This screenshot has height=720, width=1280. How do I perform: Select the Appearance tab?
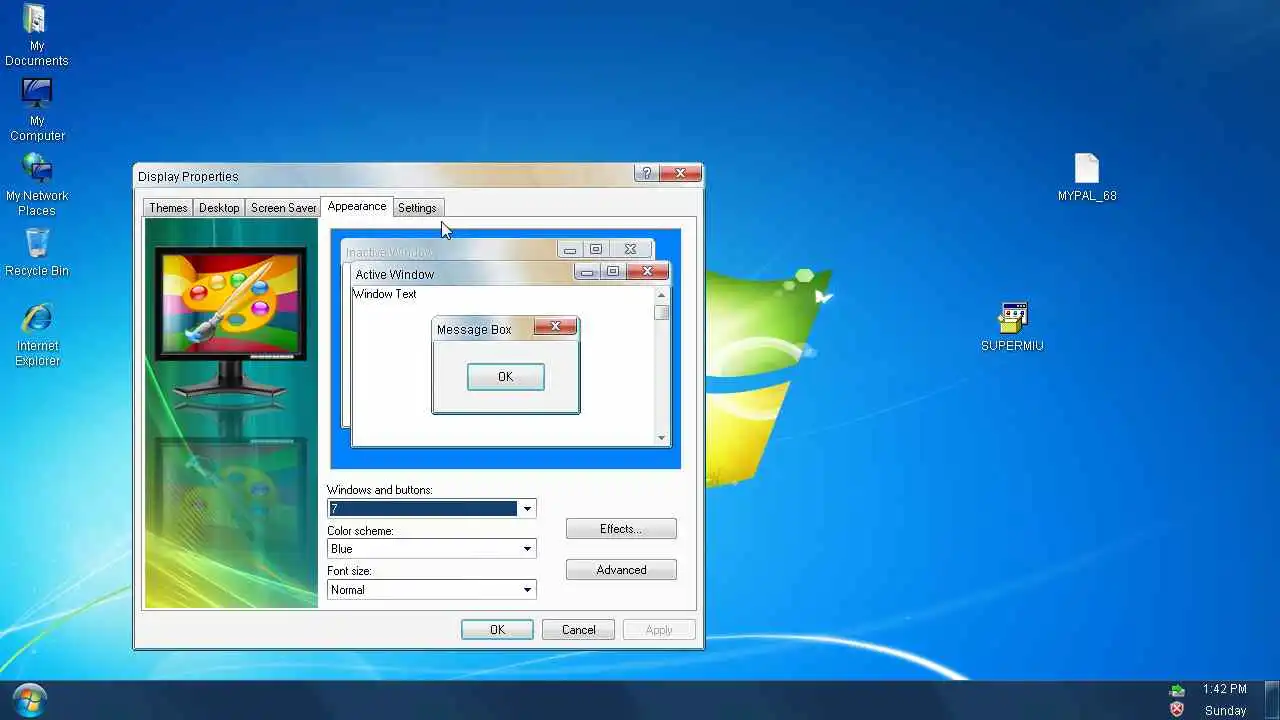coord(357,206)
